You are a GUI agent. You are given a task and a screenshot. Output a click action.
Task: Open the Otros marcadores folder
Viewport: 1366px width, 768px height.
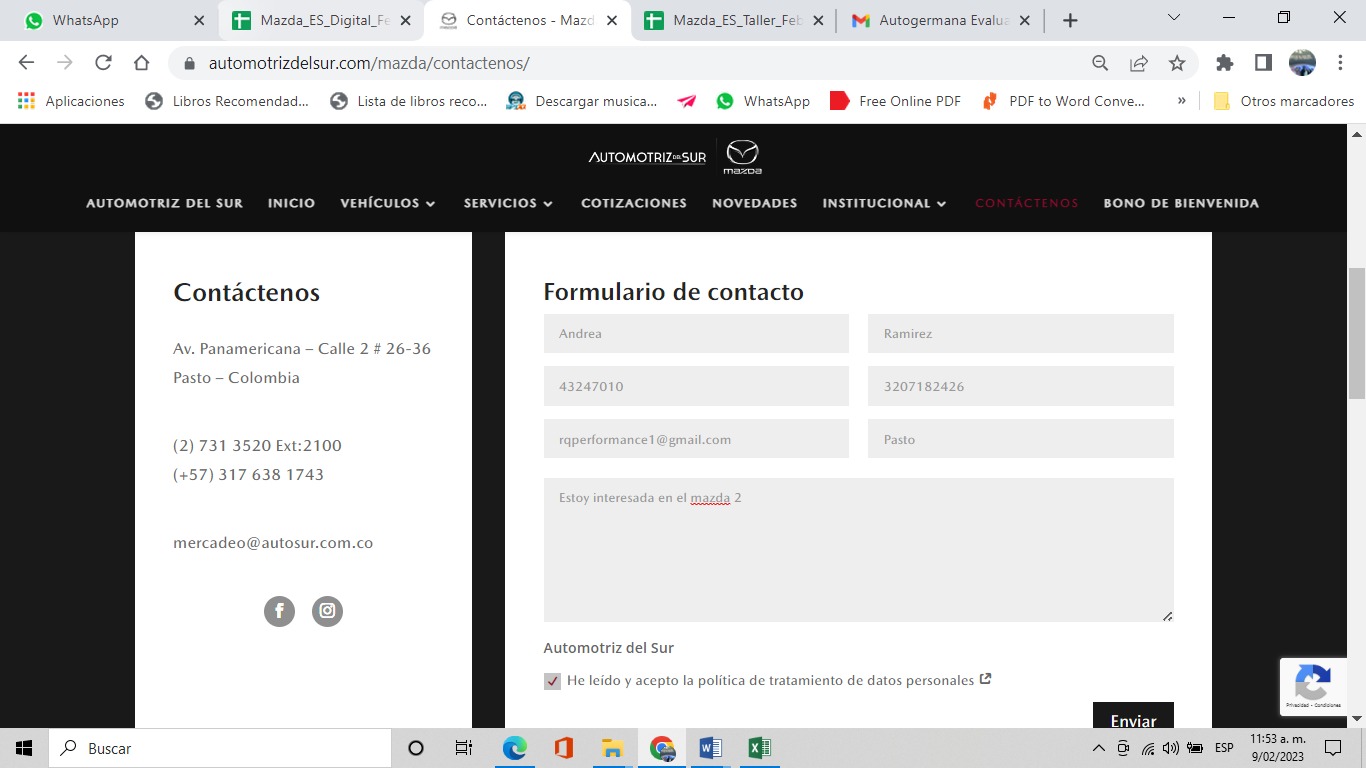tap(1283, 101)
